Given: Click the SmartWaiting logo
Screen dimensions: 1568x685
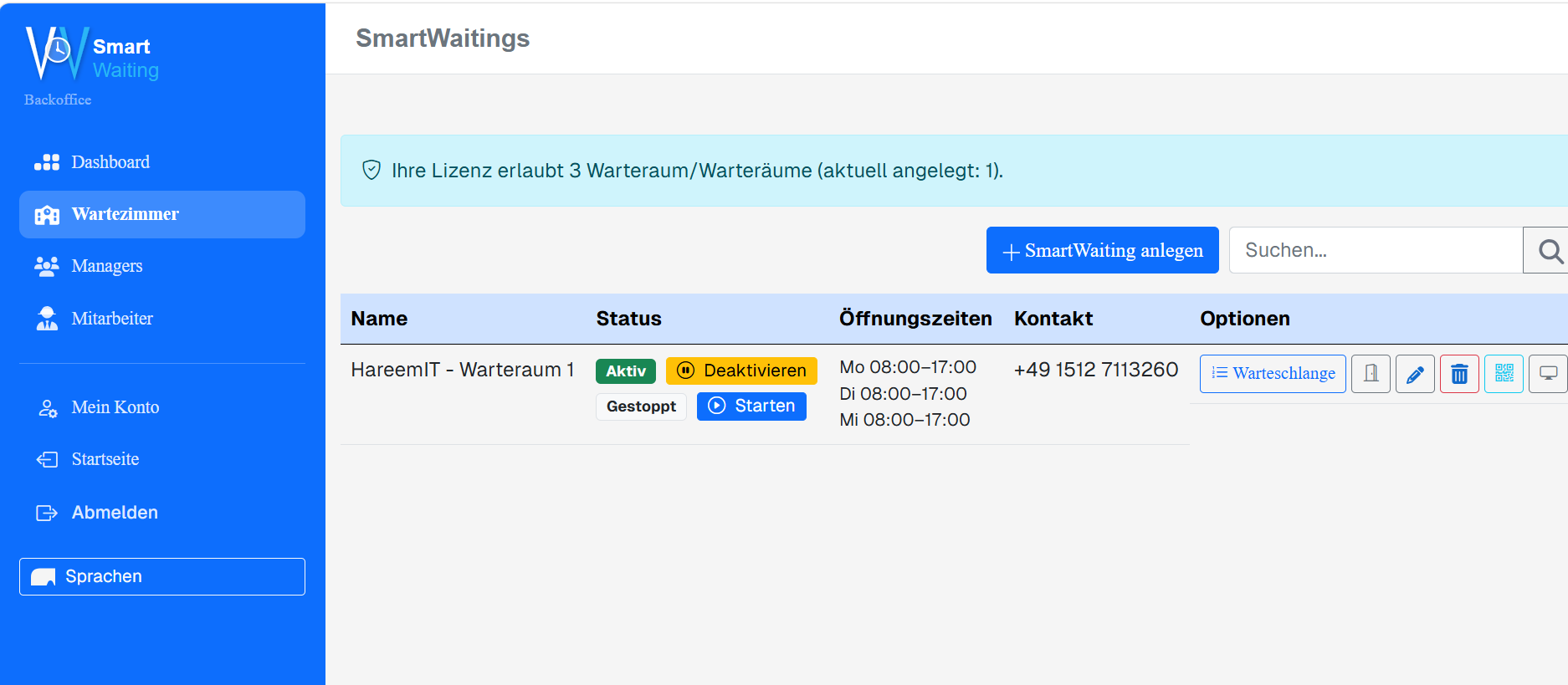Looking at the screenshot, I should (x=92, y=54).
